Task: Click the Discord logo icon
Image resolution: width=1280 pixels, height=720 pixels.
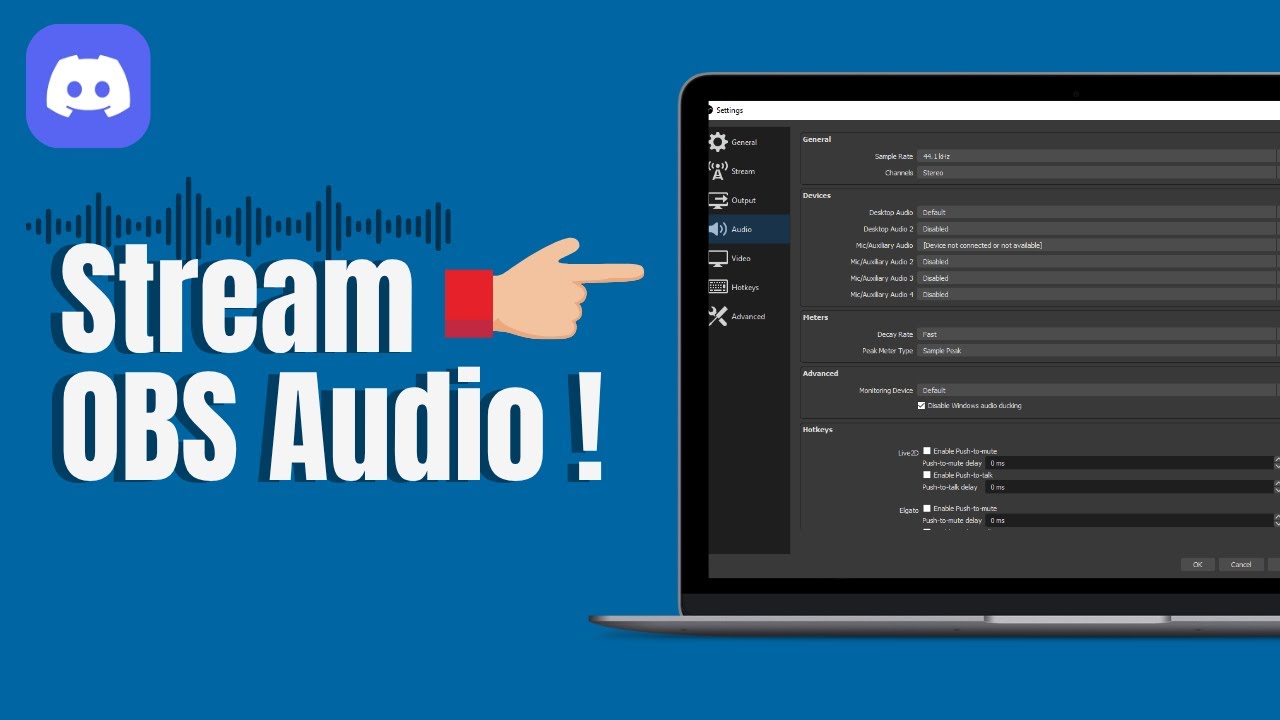Action: point(88,86)
